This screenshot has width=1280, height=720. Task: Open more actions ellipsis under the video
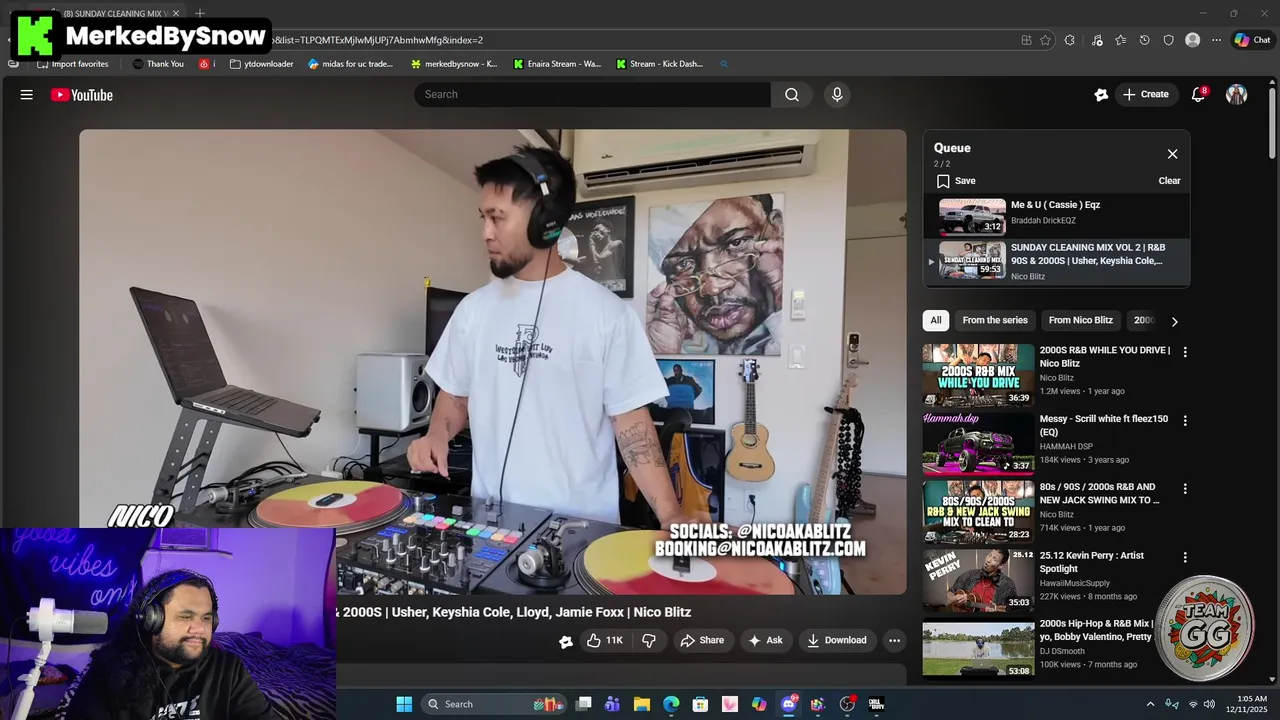[895, 640]
